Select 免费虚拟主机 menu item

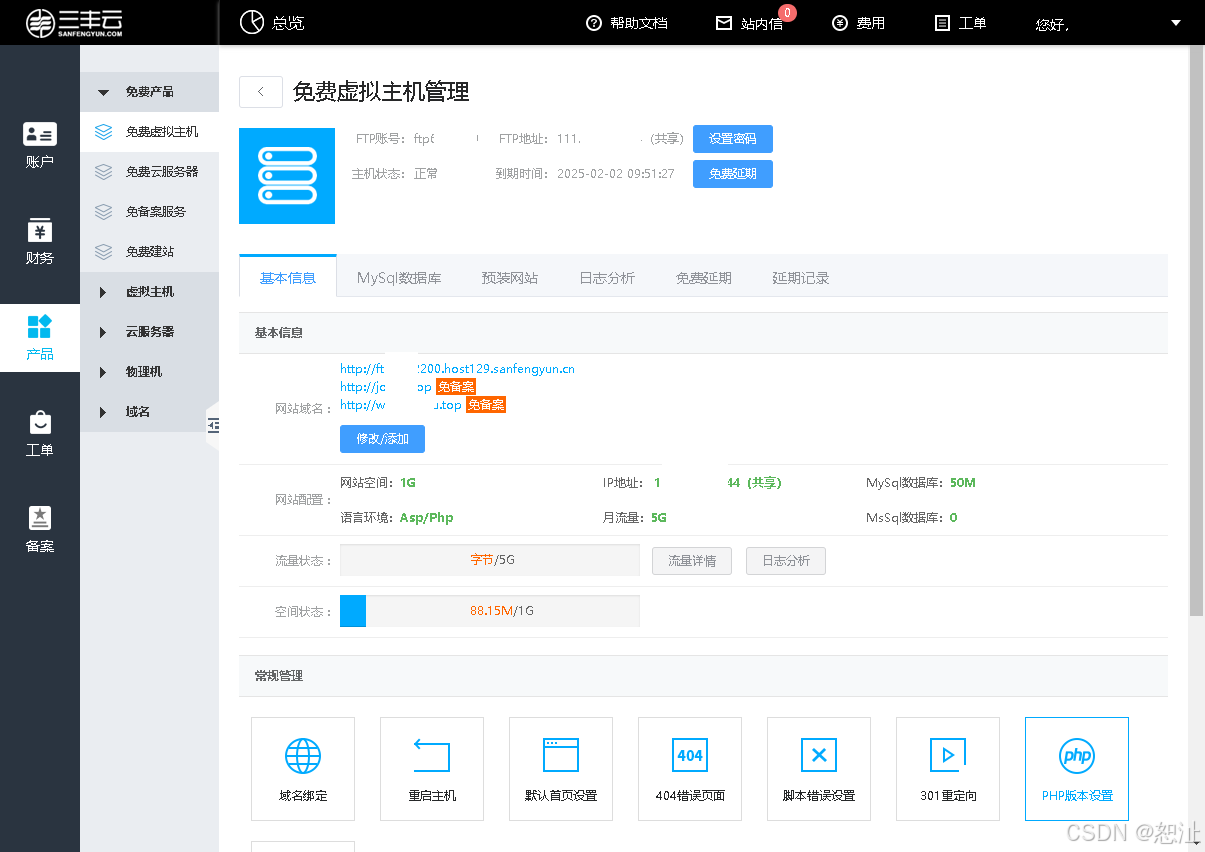pos(149,132)
